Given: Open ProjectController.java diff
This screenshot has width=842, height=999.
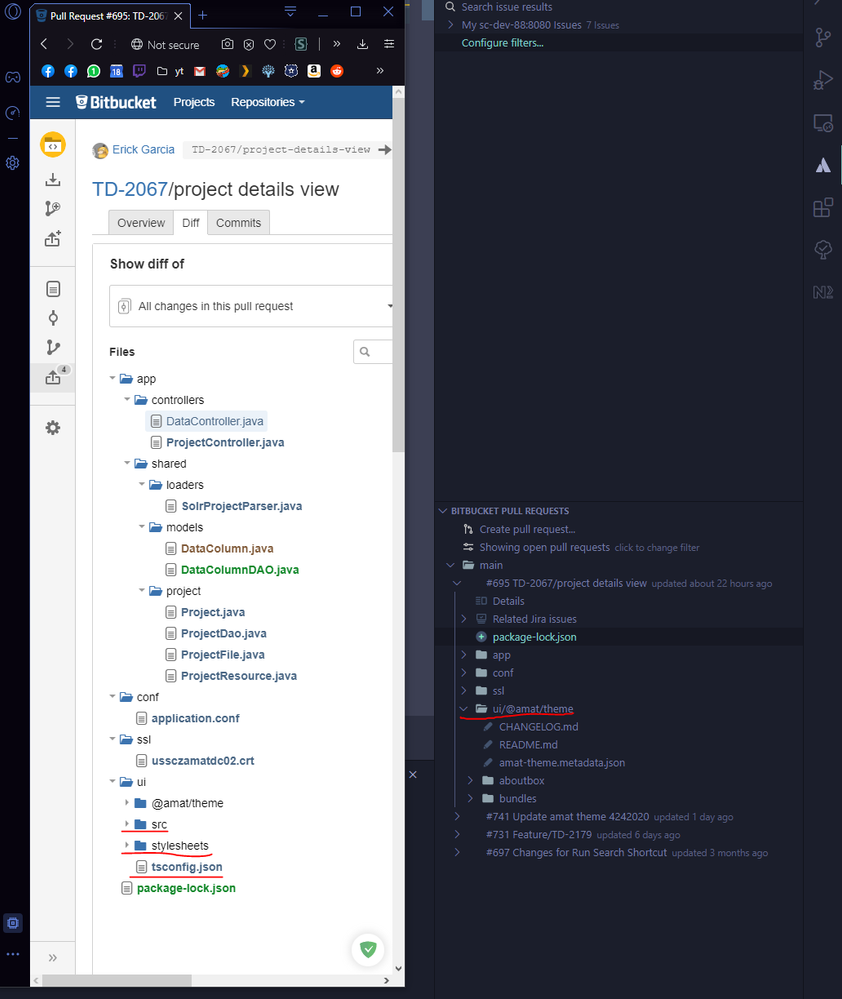Looking at the screenshot, I should coord(225,442).
